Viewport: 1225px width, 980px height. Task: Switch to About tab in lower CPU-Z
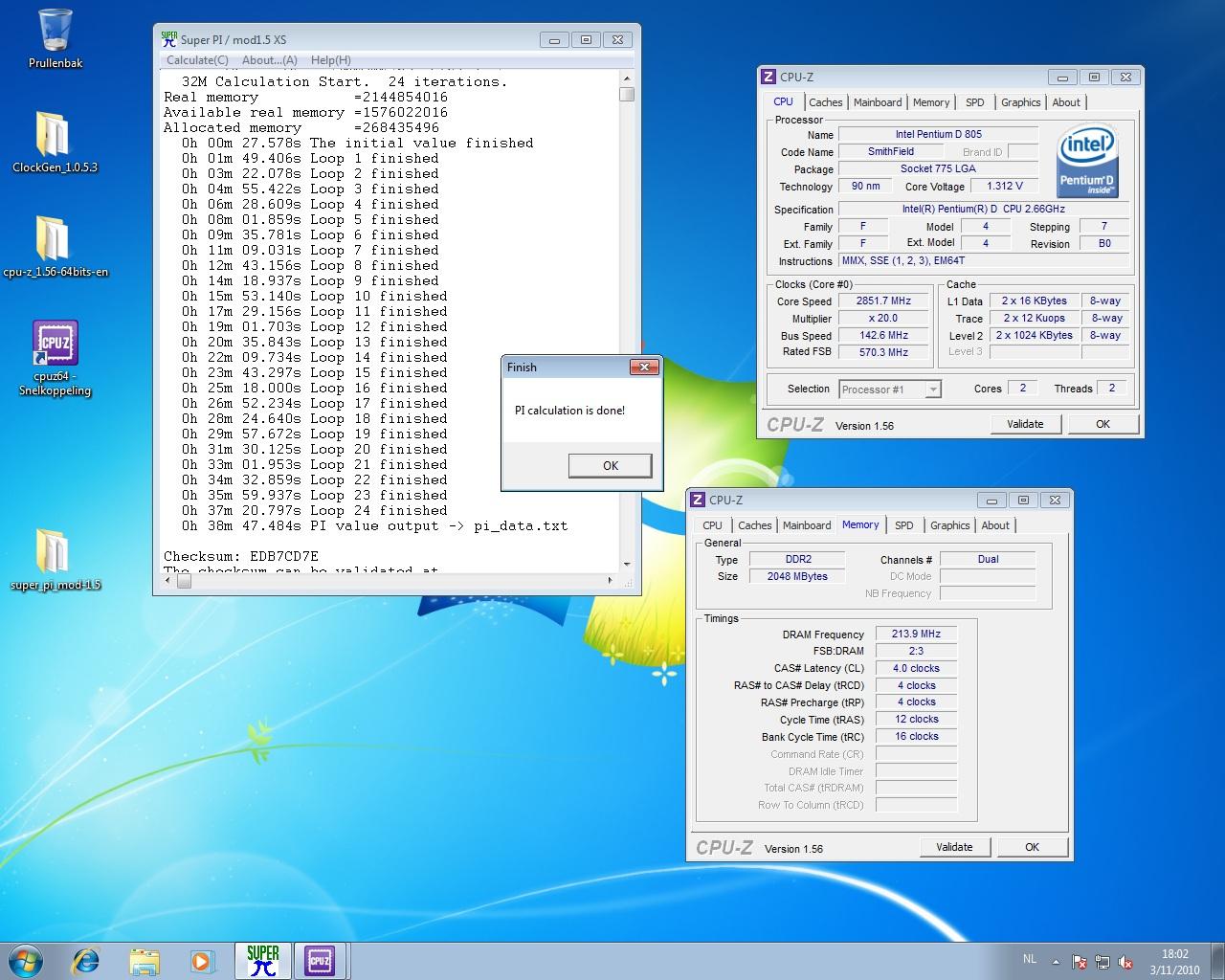pos(995,525)
